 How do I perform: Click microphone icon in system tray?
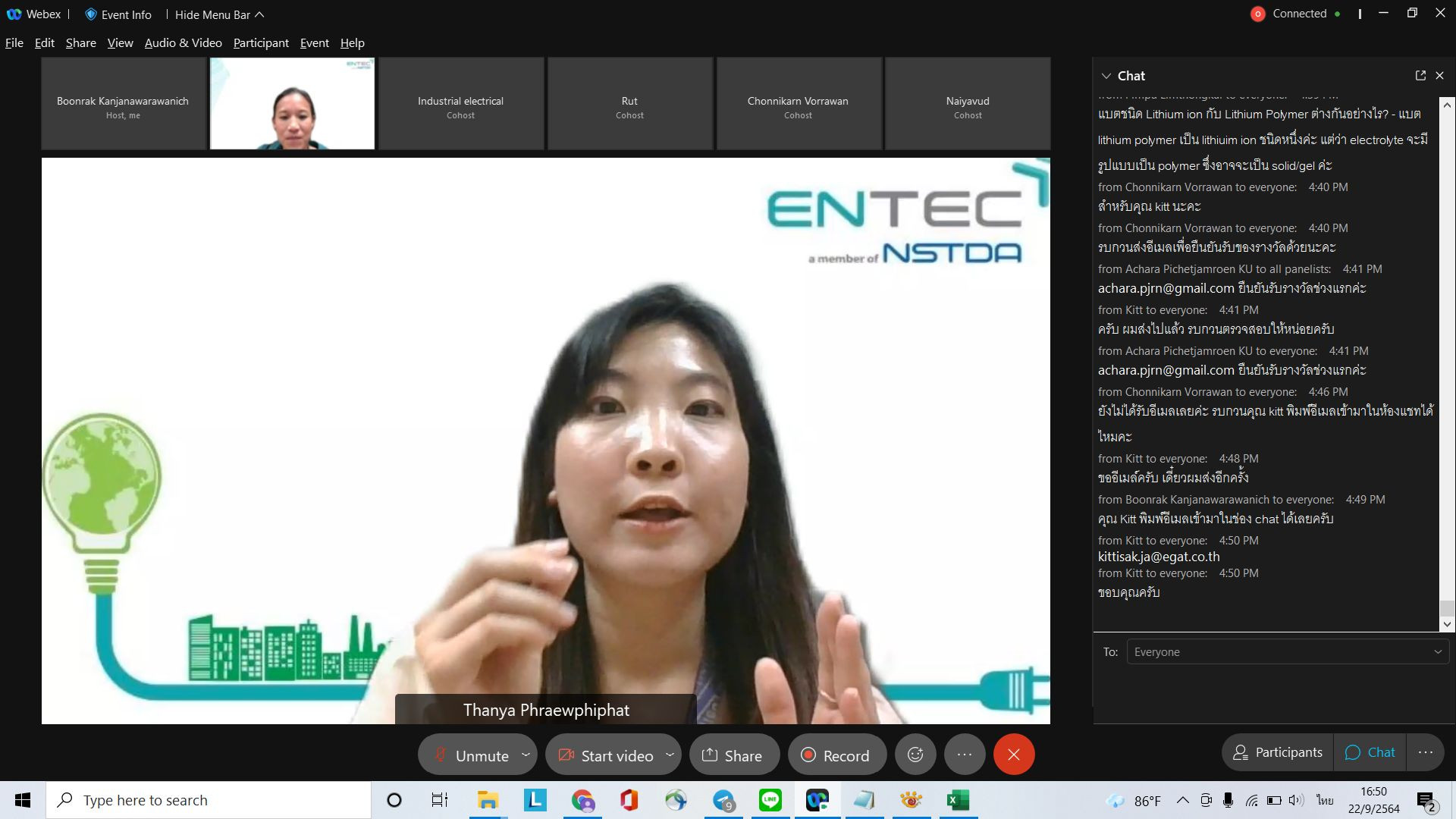tap(1228, 800)
